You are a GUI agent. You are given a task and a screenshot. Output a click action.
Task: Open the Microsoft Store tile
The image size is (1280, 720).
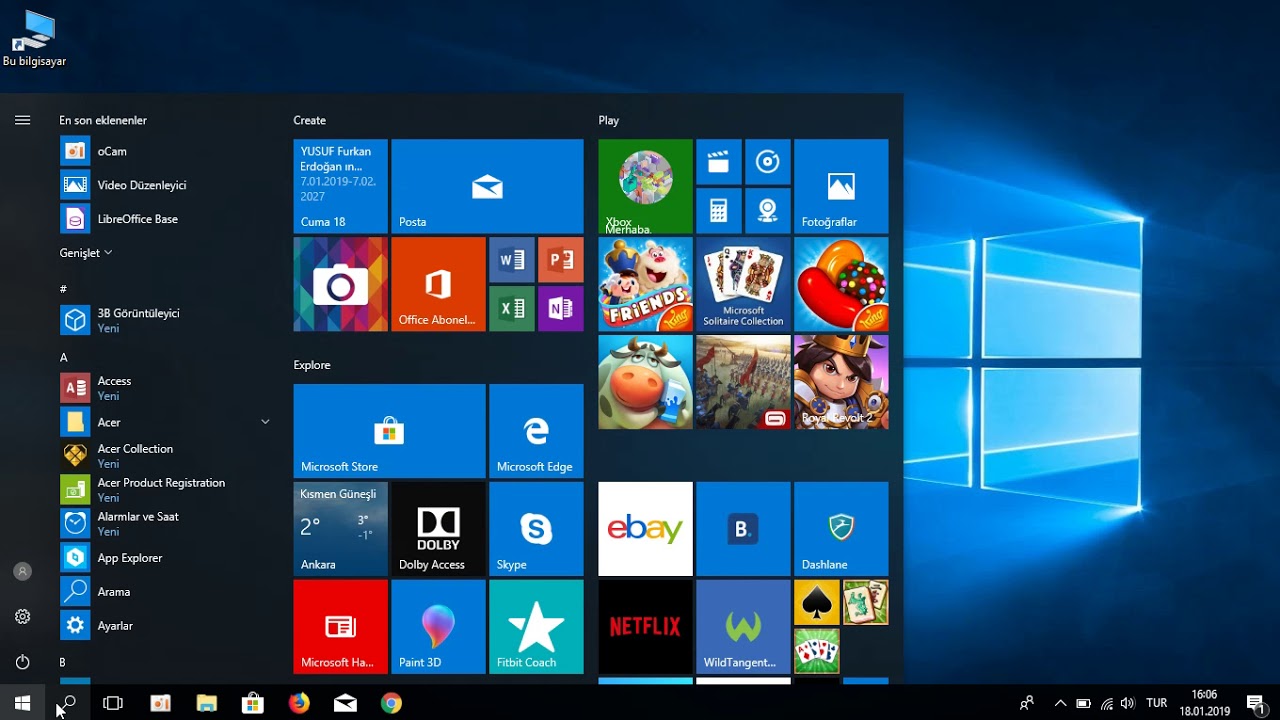click(389, 431)
